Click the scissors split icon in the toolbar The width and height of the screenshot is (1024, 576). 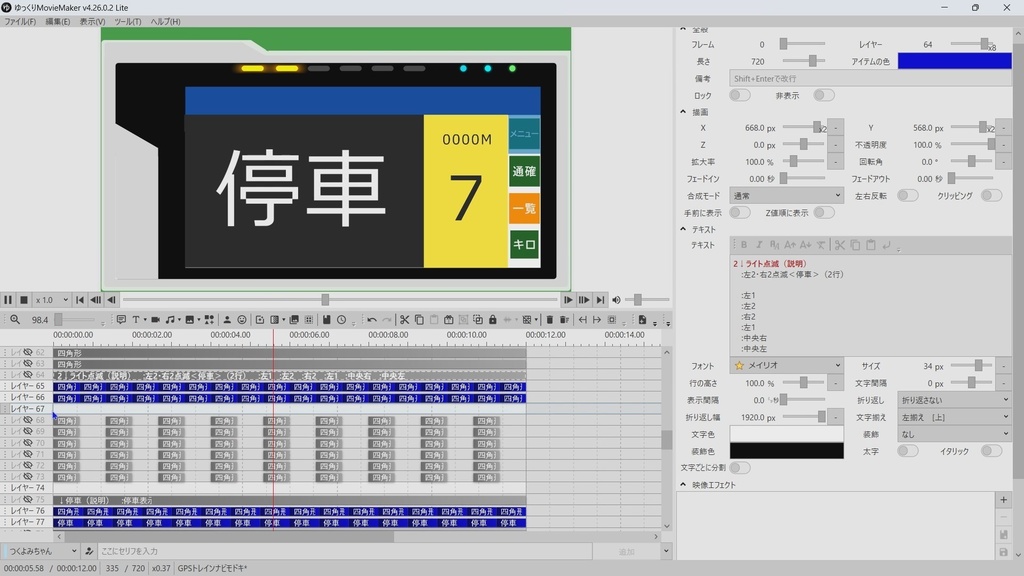tap(404, 319)
